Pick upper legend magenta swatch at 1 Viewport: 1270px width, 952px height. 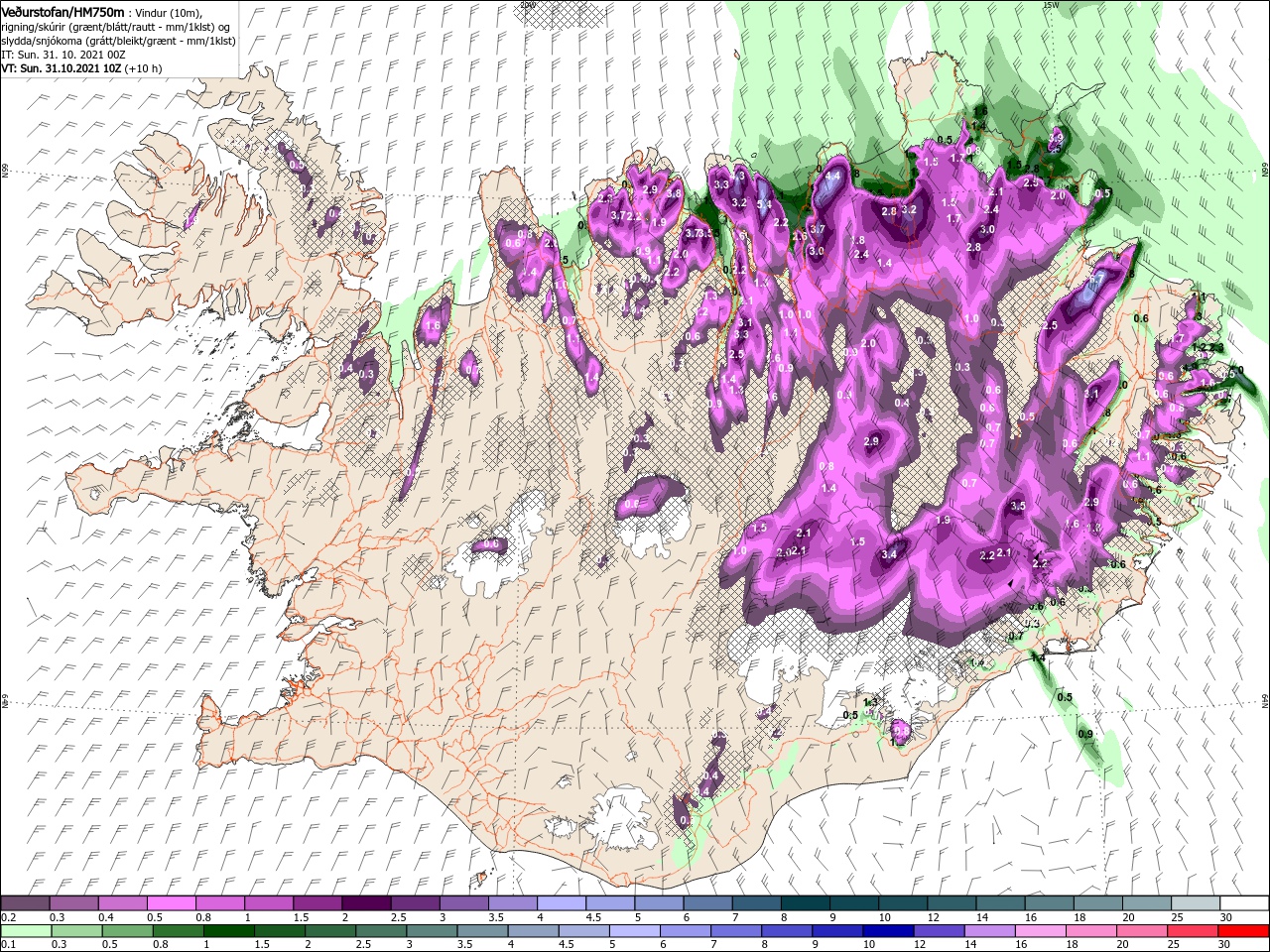[268, 903]
